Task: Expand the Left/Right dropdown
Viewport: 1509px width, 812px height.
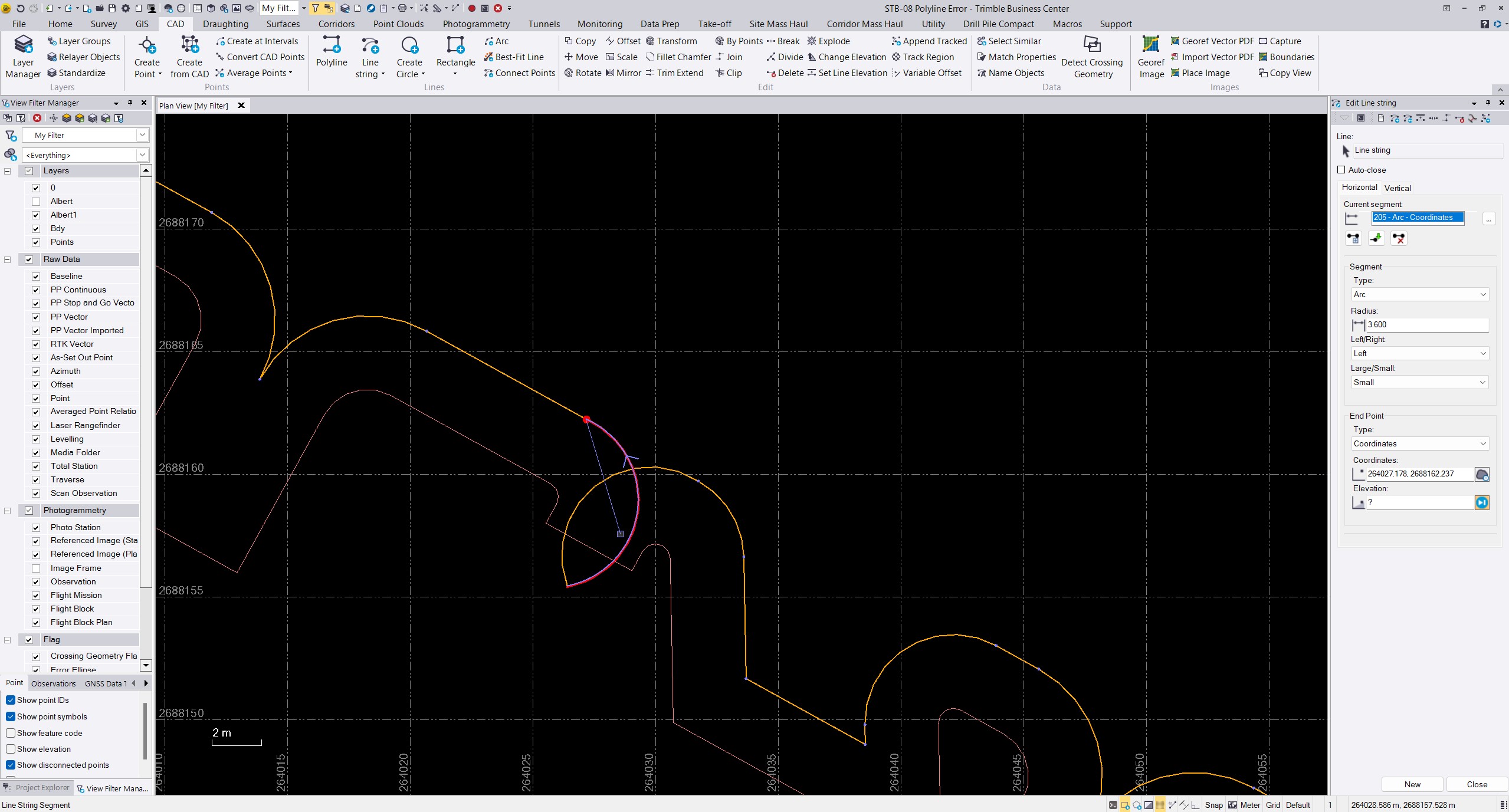Action: click(1419, 353)
